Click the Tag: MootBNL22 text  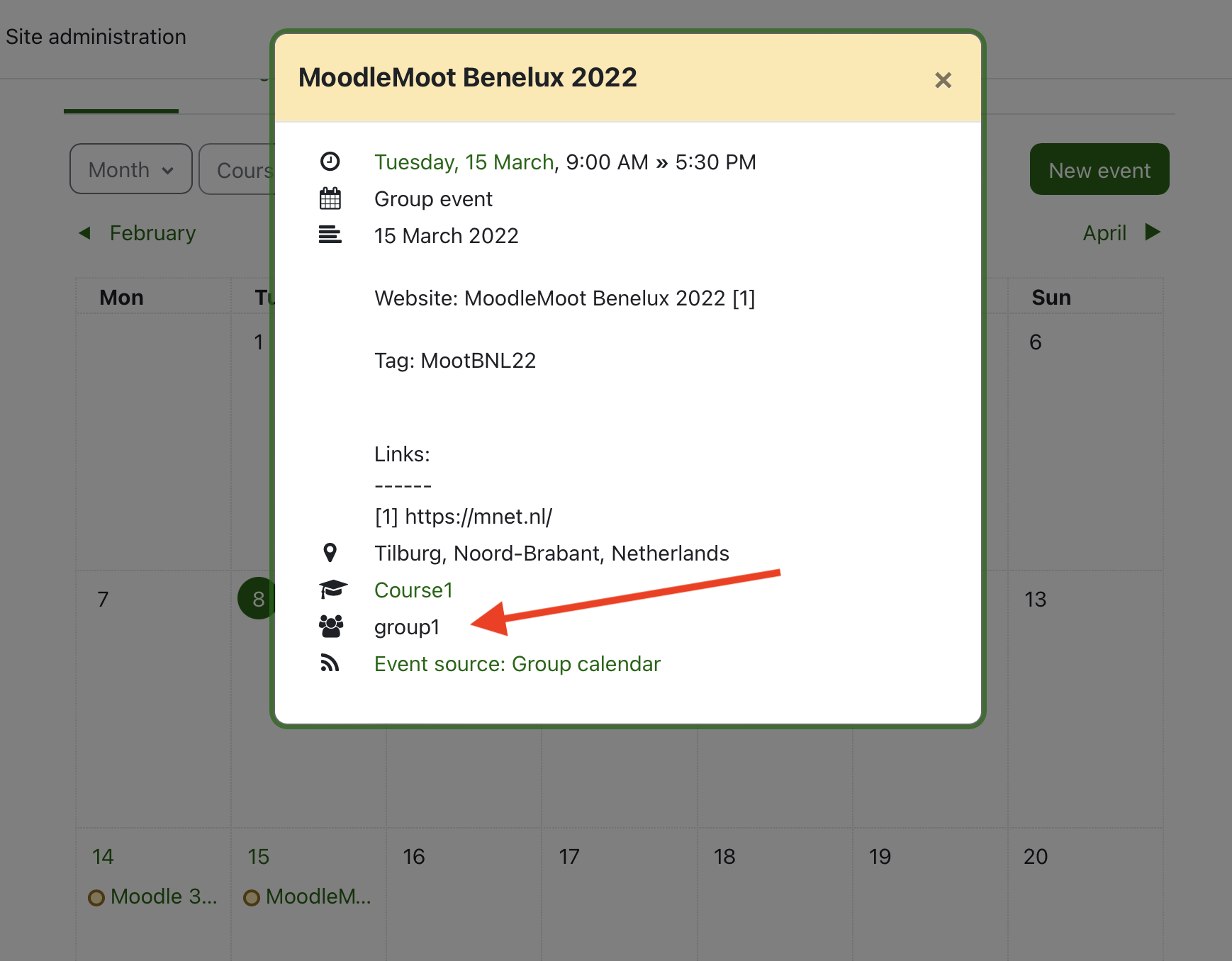click(455, 361)
